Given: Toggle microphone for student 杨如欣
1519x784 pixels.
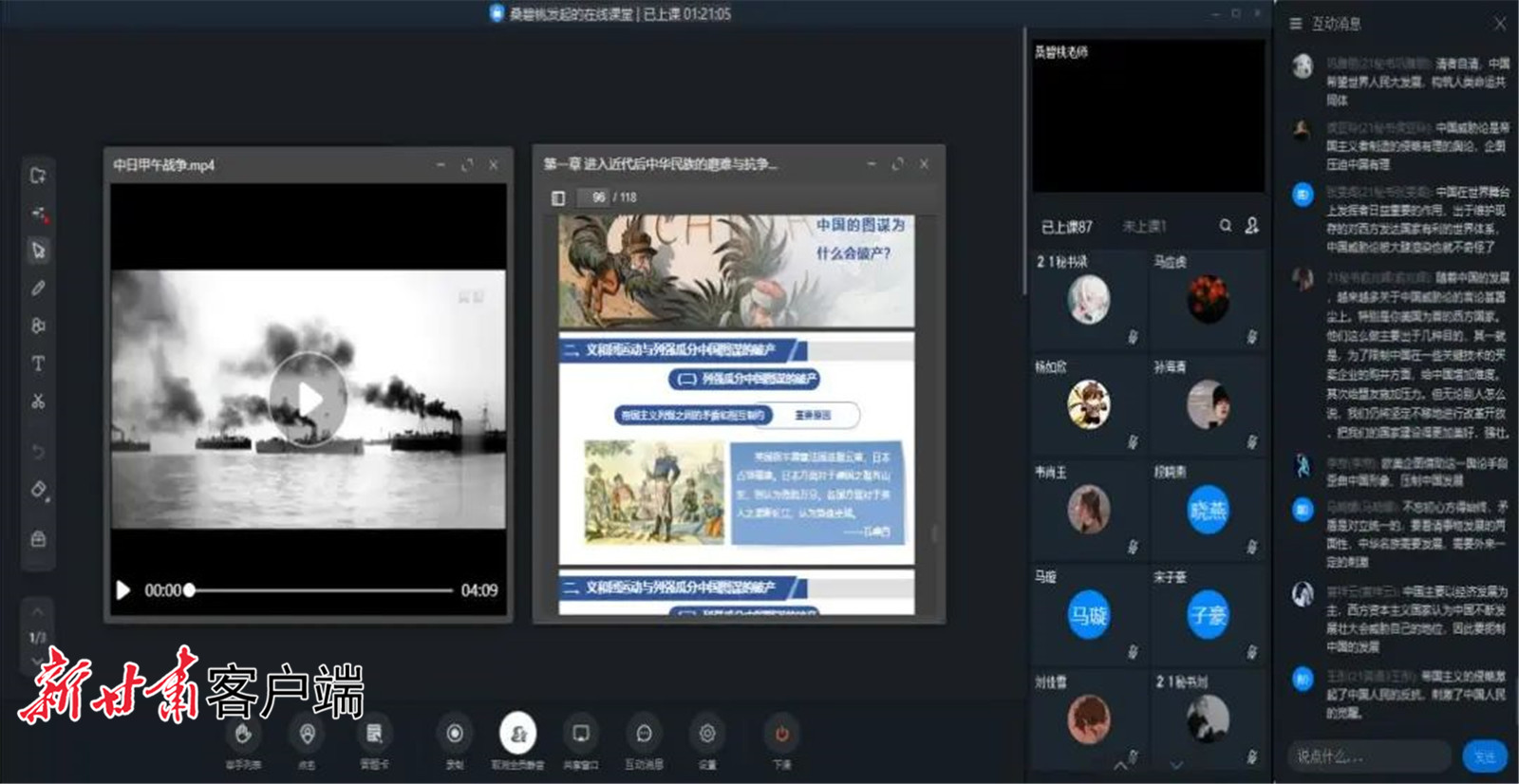Looking at the screenshot, I should [1133, 441].
